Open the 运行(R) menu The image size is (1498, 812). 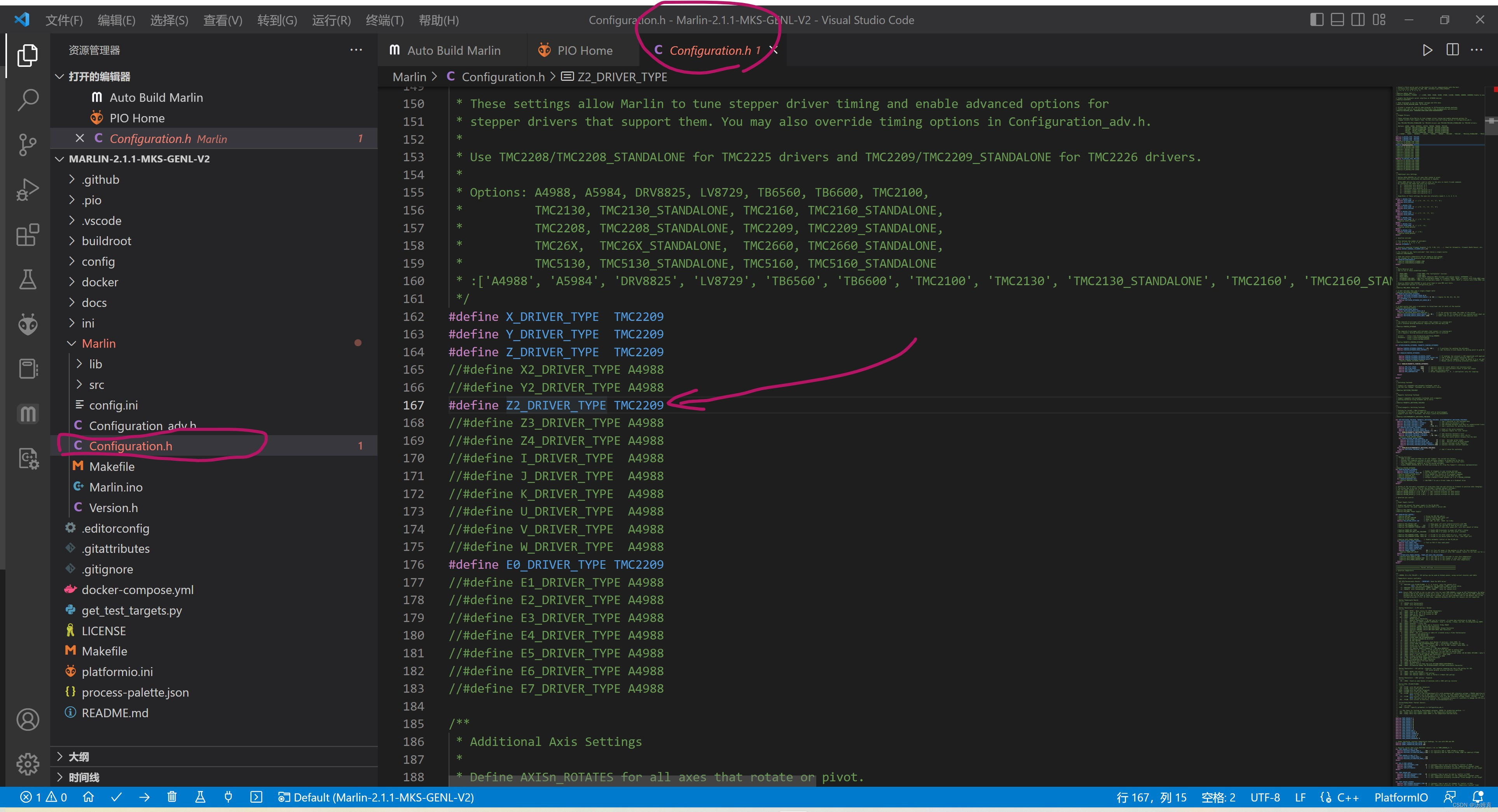pos(331,20)
